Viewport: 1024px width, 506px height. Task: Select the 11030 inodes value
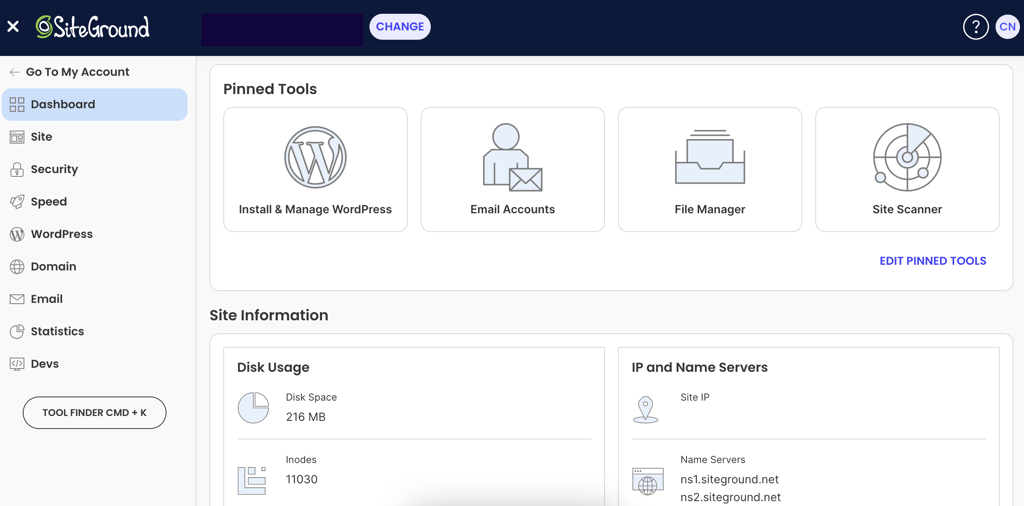tap(302, 479)
